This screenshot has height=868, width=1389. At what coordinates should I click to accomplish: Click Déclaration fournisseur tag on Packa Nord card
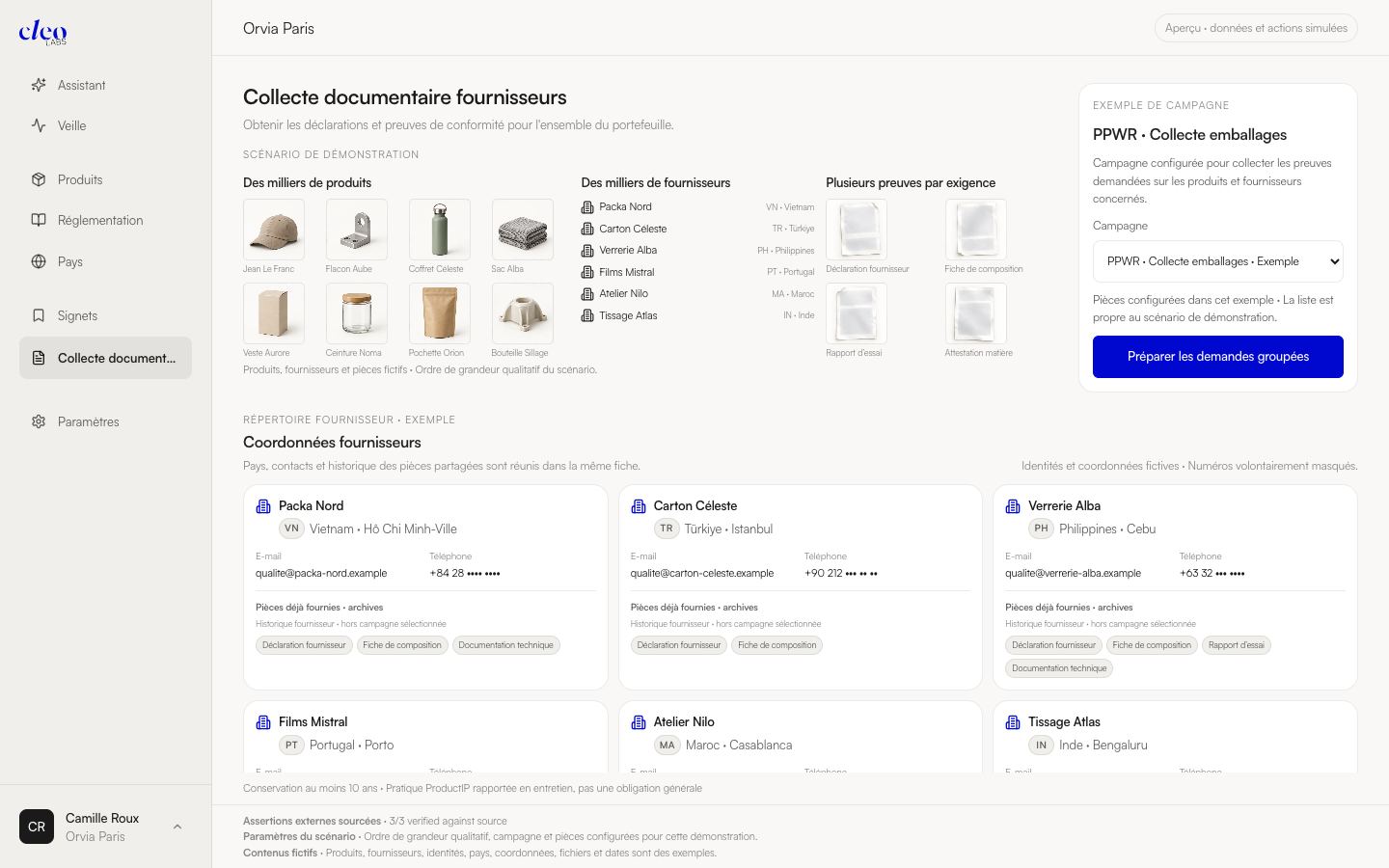pos(304,645)
